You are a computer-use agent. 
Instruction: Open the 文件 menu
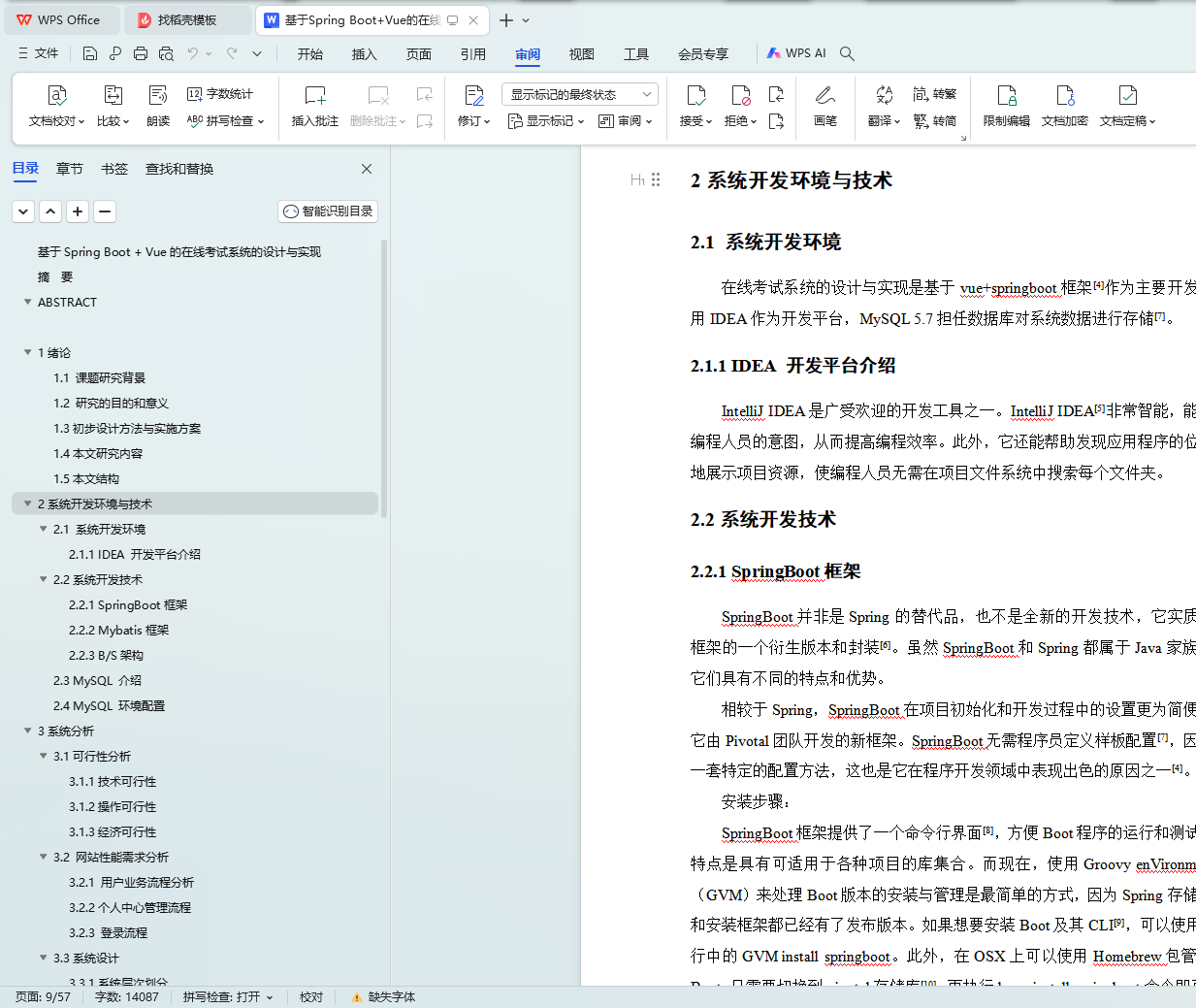tap(39, 53)
